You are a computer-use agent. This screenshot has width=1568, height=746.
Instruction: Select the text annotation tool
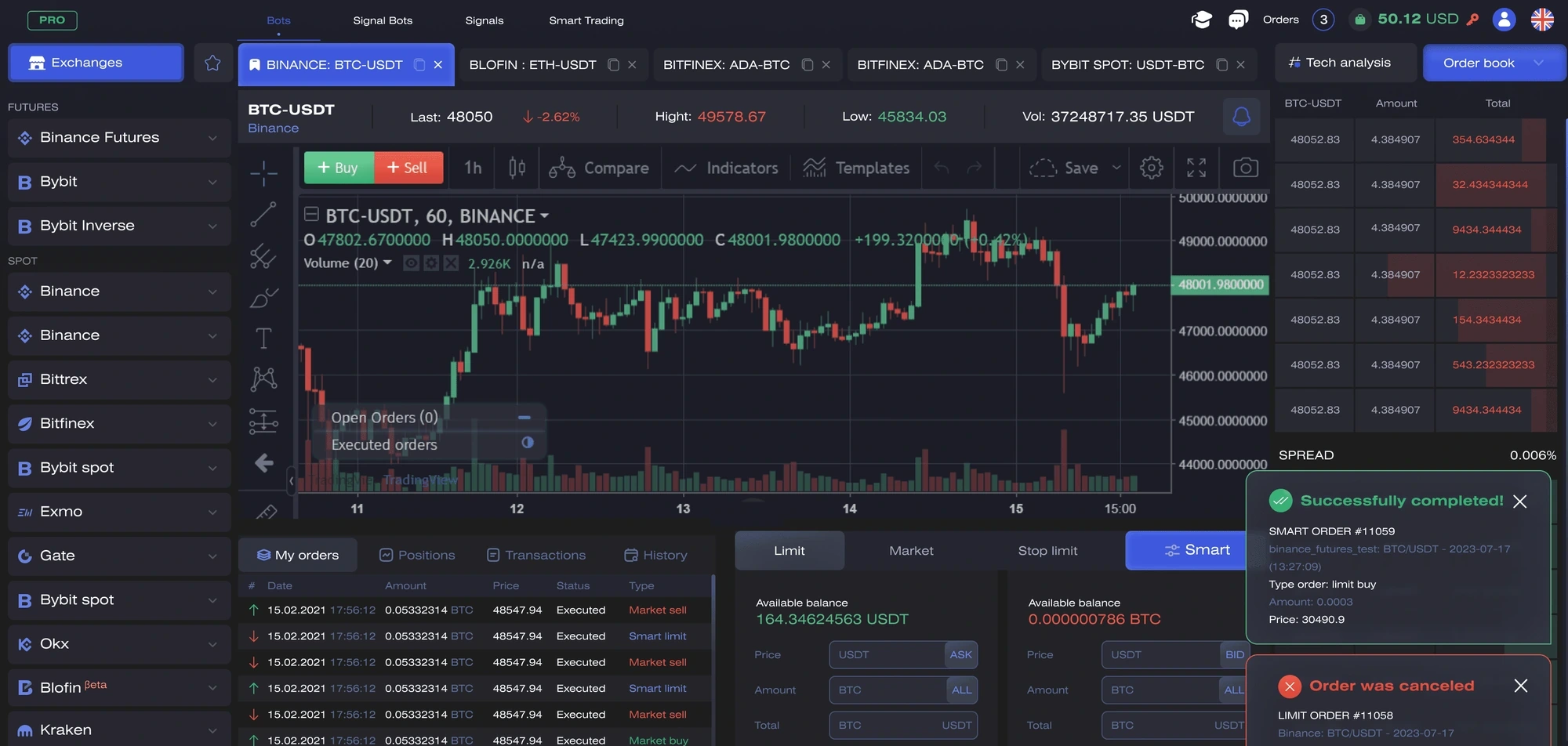[263, 339]
